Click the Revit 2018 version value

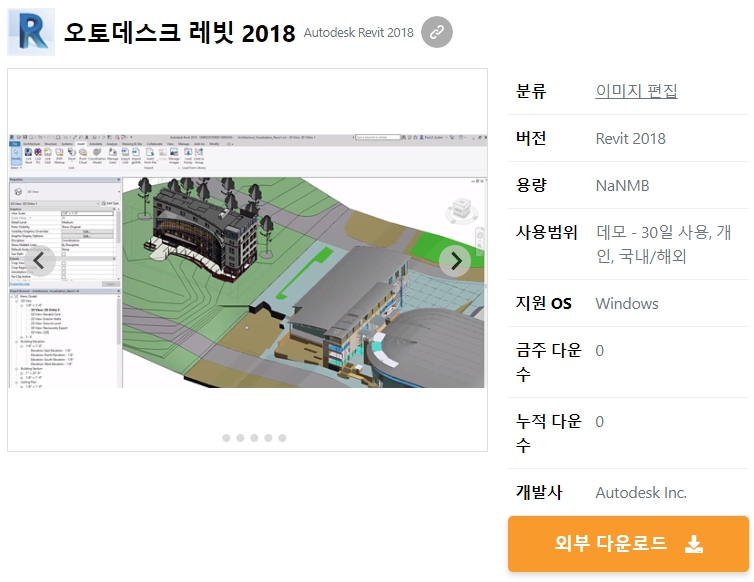point(630,139)
